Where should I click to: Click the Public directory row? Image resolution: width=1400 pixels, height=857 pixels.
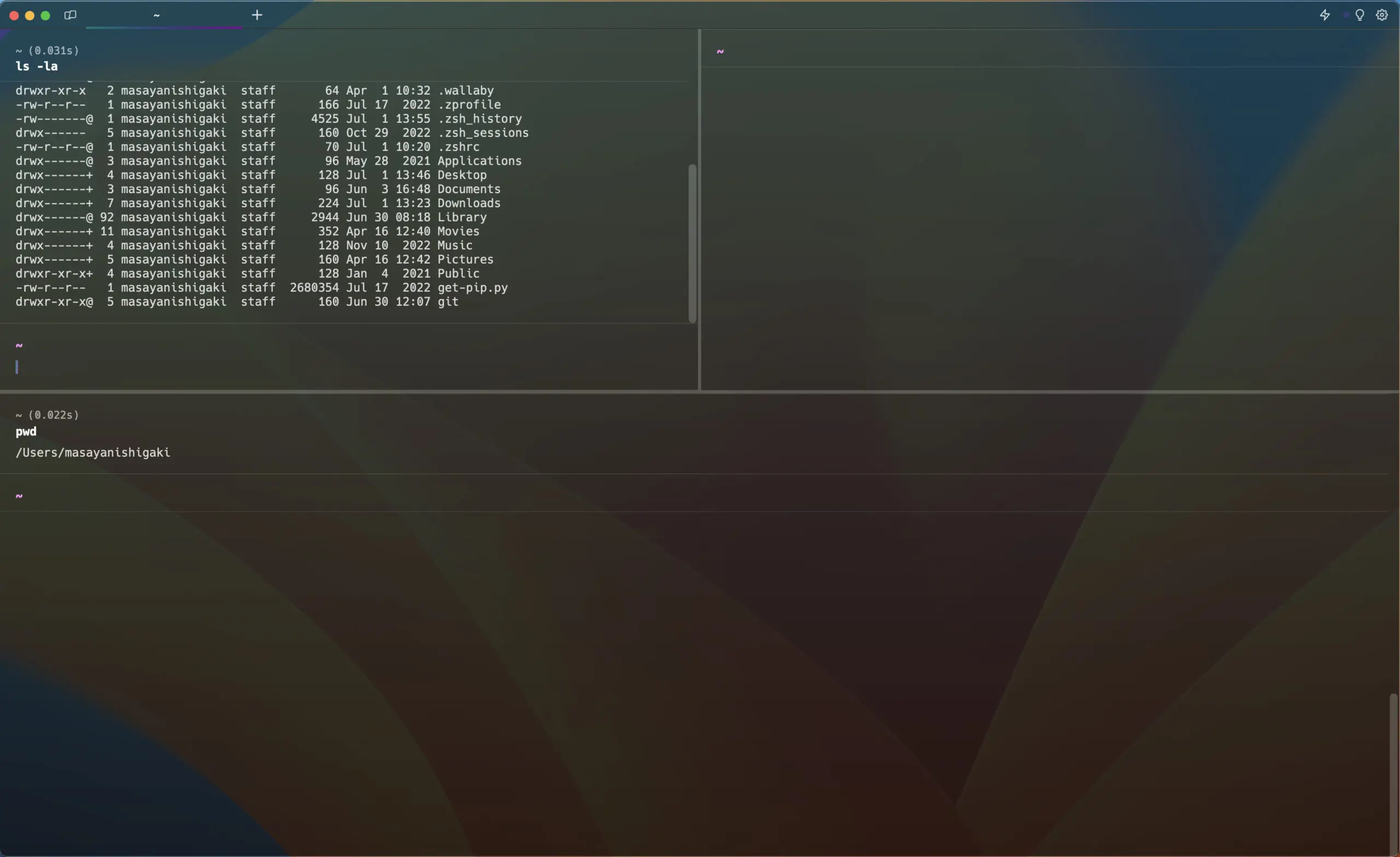(248, 274)
